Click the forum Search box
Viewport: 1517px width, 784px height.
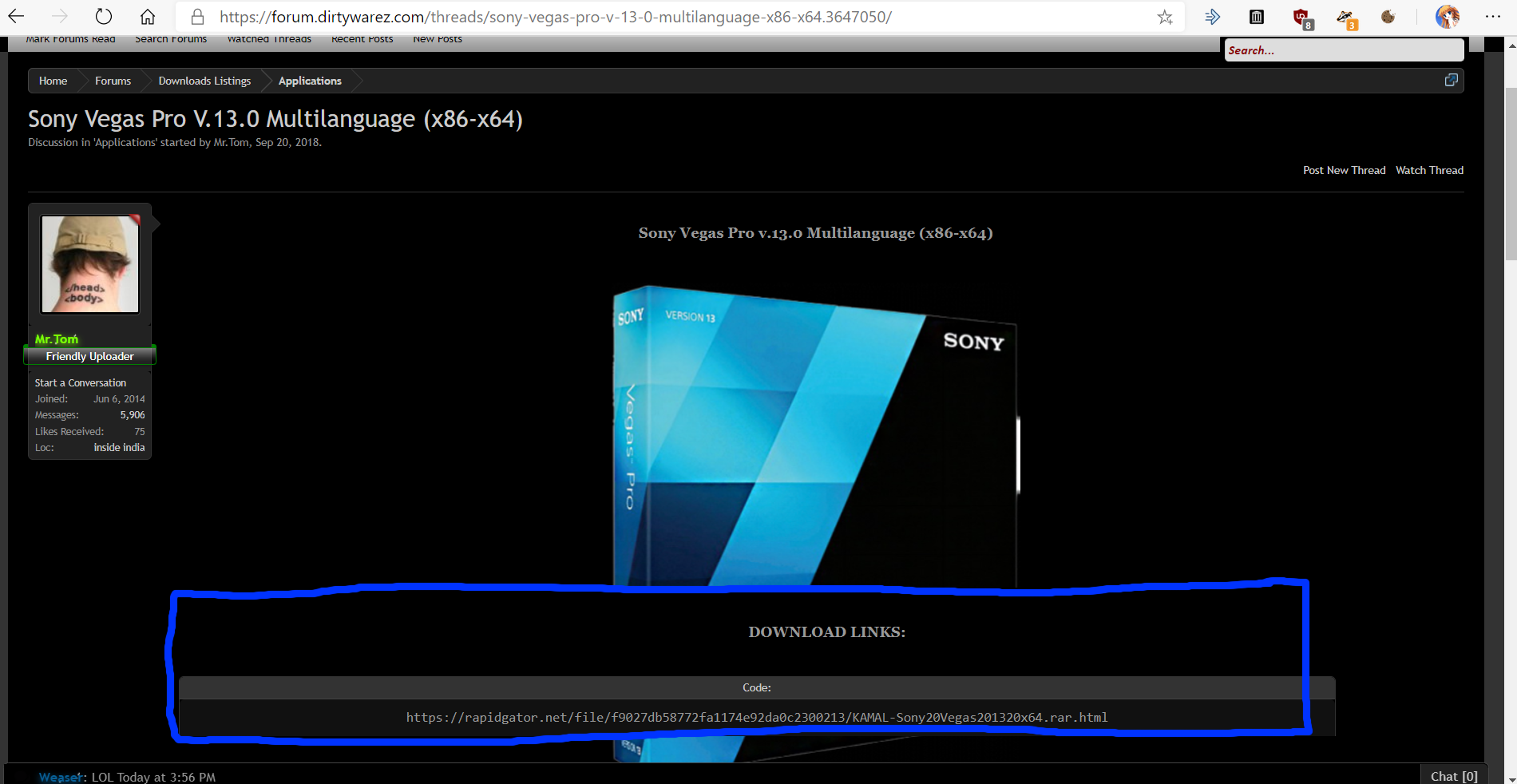point(1344,50)
